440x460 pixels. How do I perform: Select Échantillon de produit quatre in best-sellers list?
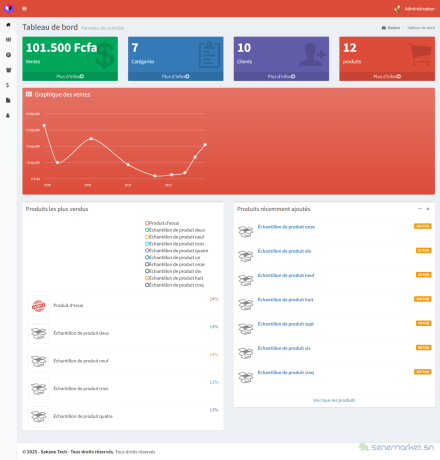pyautogui.click(x=83, y=416)
